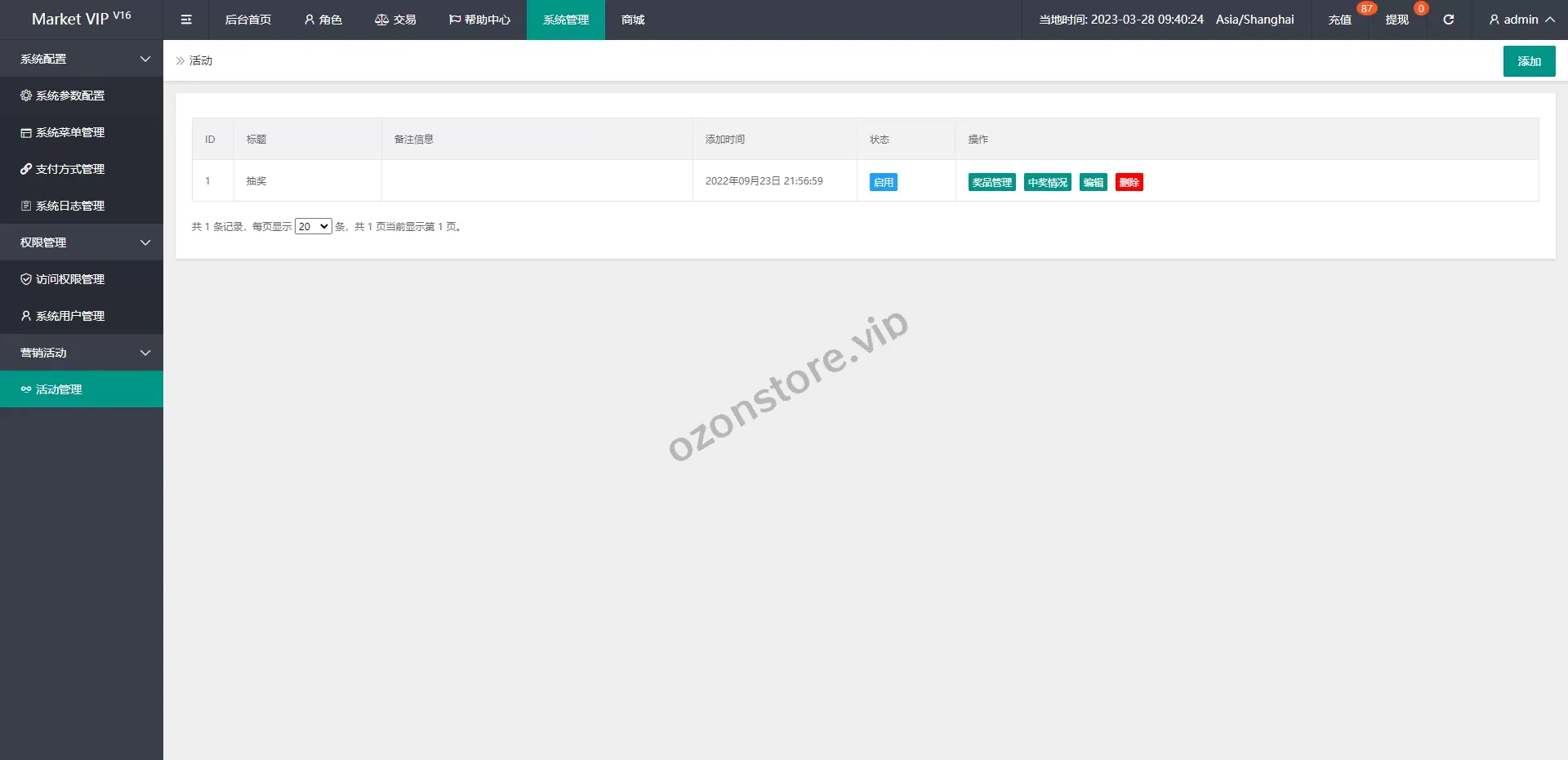Viewport: 1568px width, 760px height.
Task: Click the green 添加 button
Action: pos(1529,61)
